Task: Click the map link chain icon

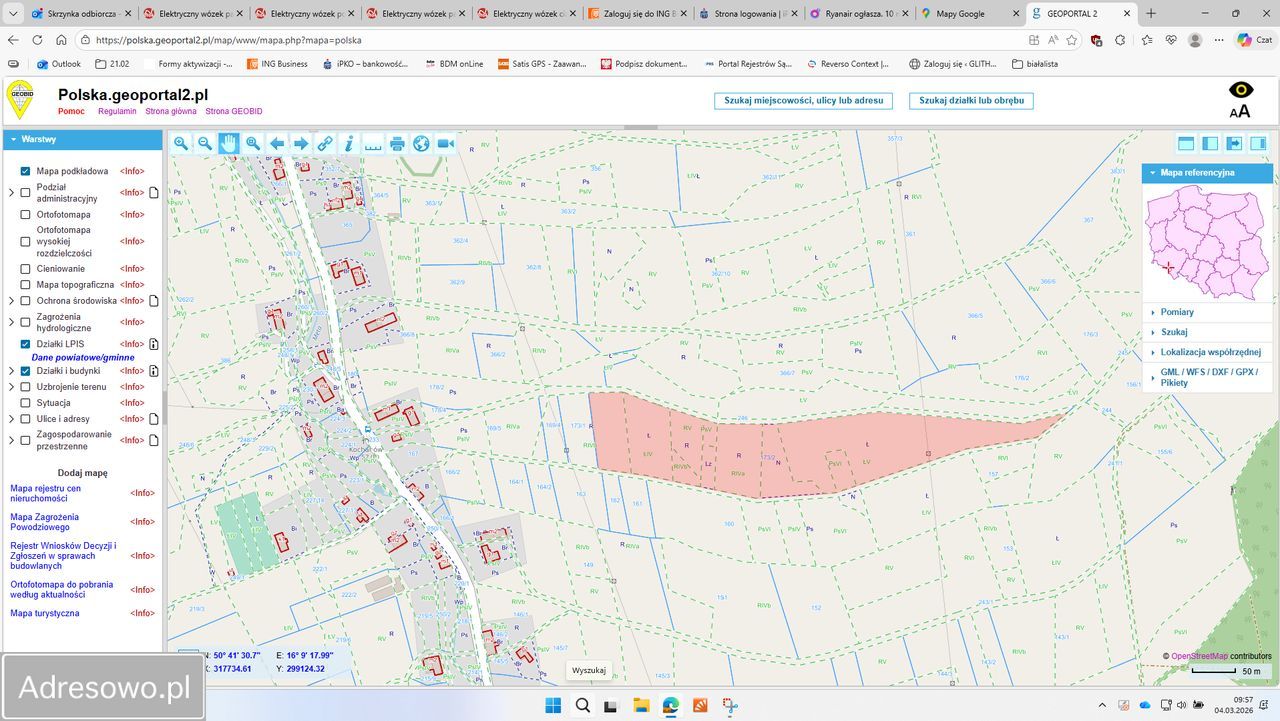Action: [325, 144]
